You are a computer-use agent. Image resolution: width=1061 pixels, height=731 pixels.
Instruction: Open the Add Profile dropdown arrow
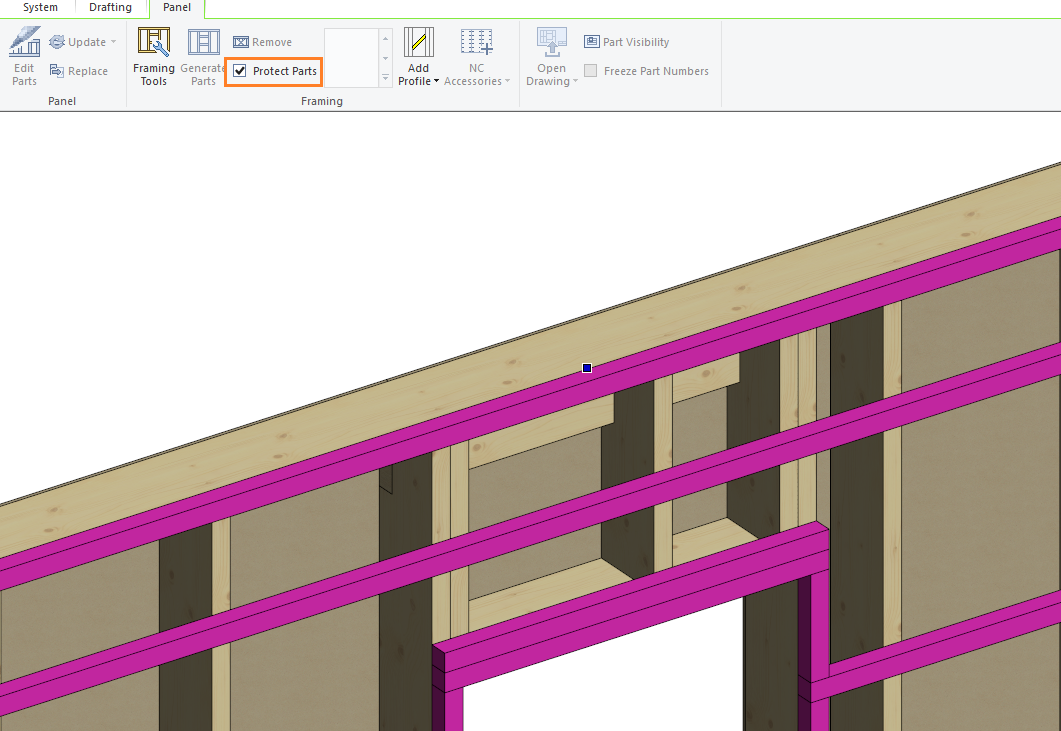[437, 82]
